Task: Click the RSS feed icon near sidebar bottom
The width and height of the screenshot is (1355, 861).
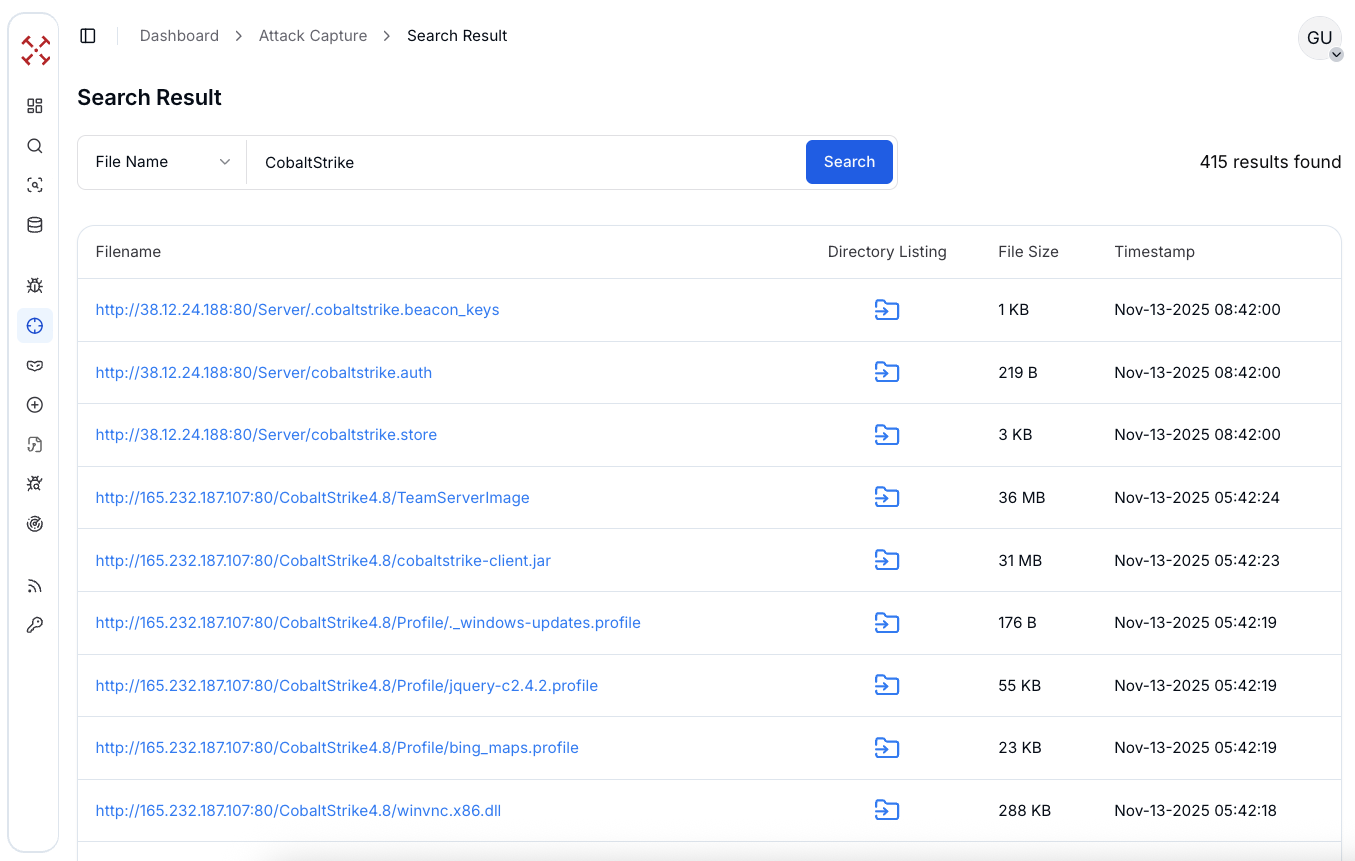Action: (x=34, y=585)
